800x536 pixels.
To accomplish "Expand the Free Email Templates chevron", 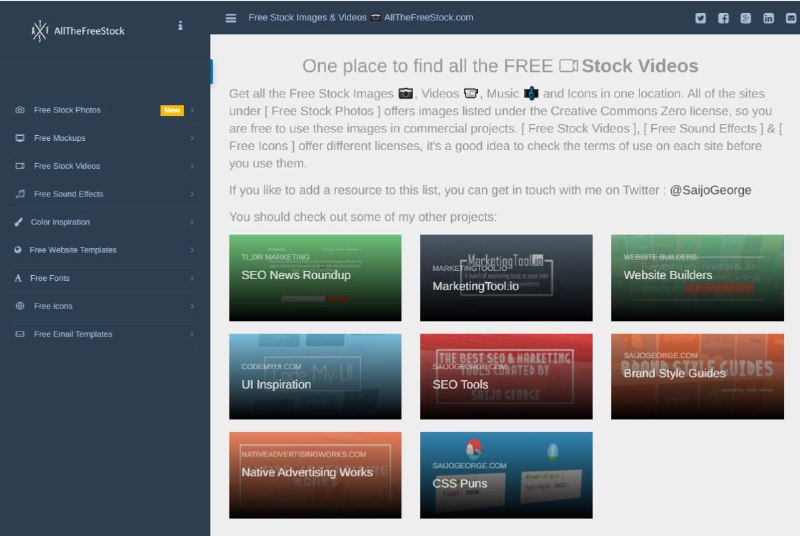I will 192,335.
